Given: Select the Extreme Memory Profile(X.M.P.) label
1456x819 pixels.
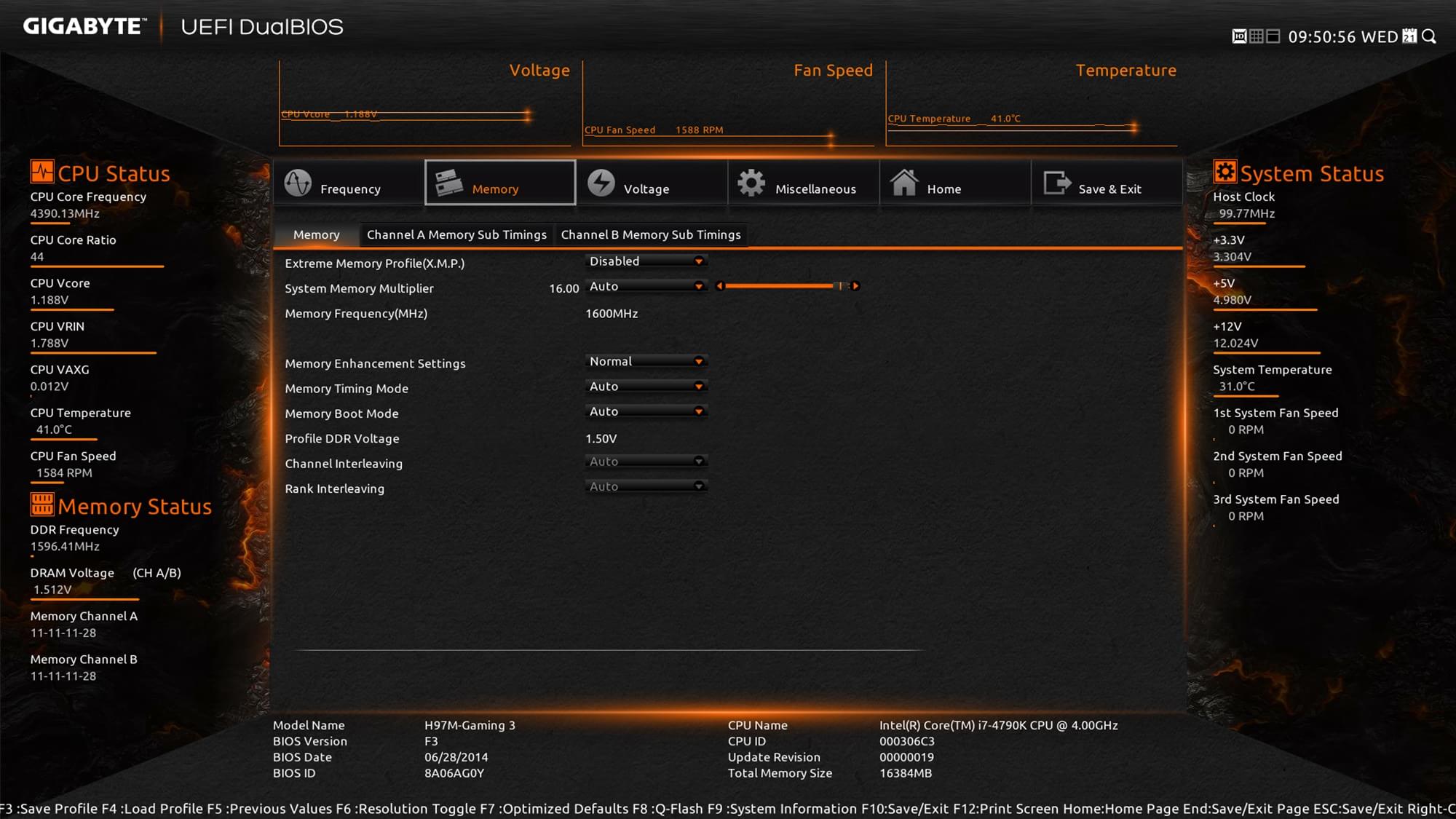Looking at the screenshot, I should [x=374, y=264].
